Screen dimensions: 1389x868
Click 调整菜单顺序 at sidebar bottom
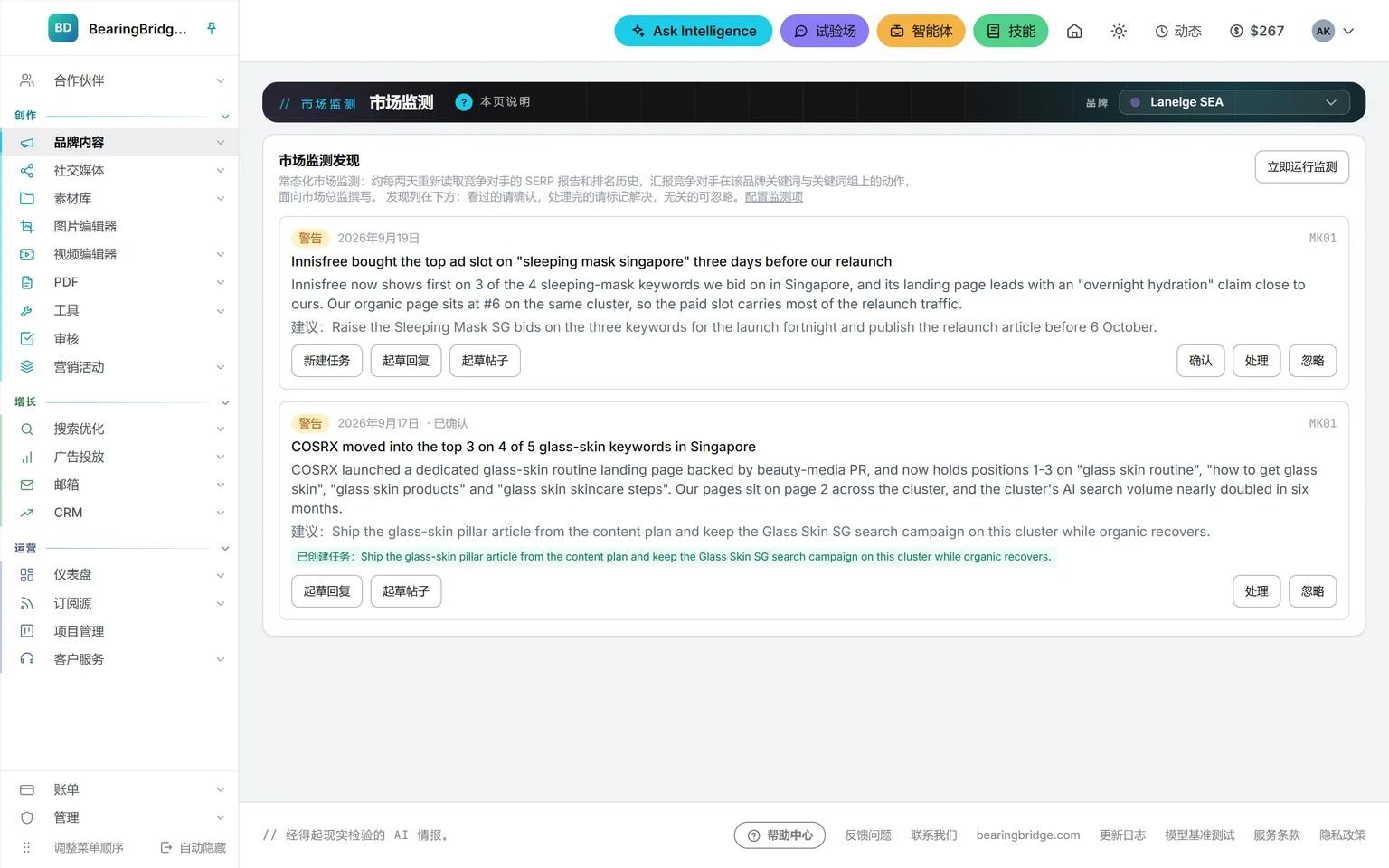89,847
